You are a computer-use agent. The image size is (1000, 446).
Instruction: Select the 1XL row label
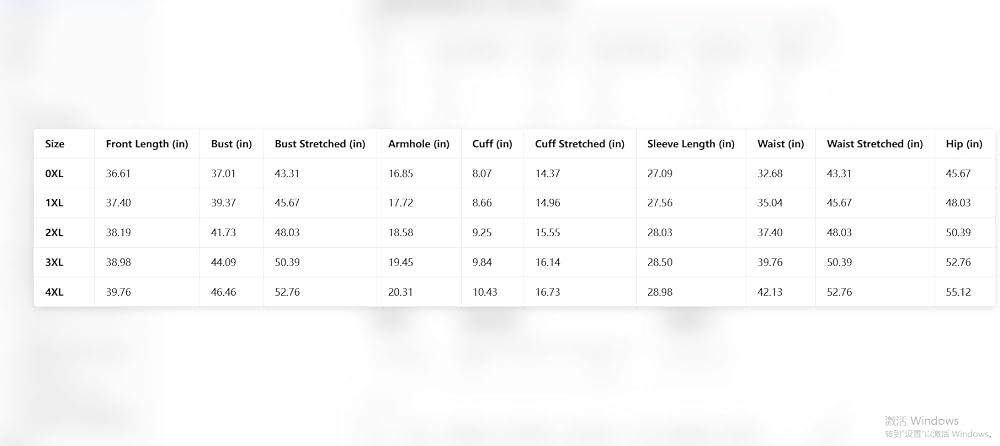point(54,203)
